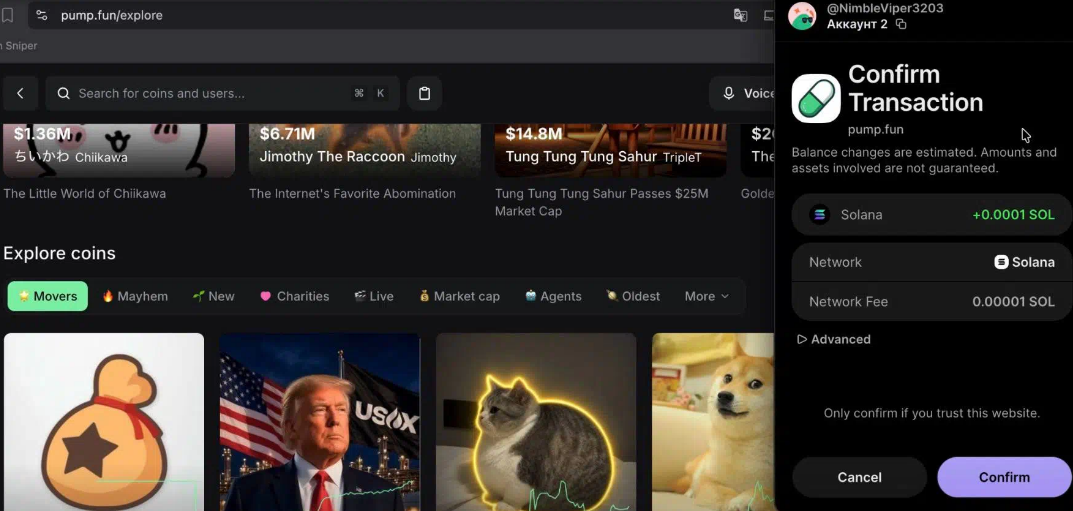The height and width of the screenshot is (511, 1073).
Task: Copy the wallet account address icon
Action: pyautogui.click(x=901, y=24)
